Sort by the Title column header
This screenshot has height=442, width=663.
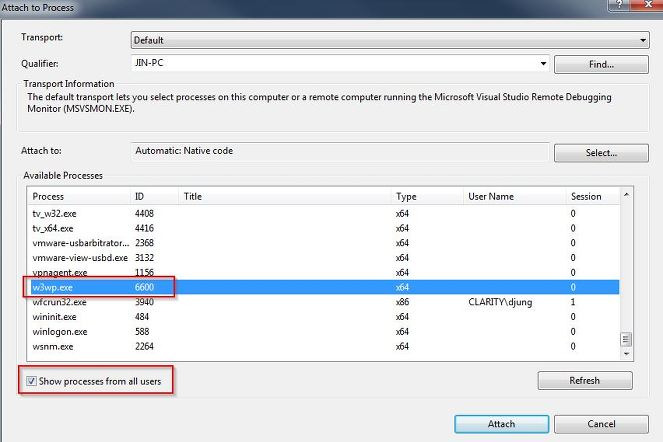(x=285, y=197)
